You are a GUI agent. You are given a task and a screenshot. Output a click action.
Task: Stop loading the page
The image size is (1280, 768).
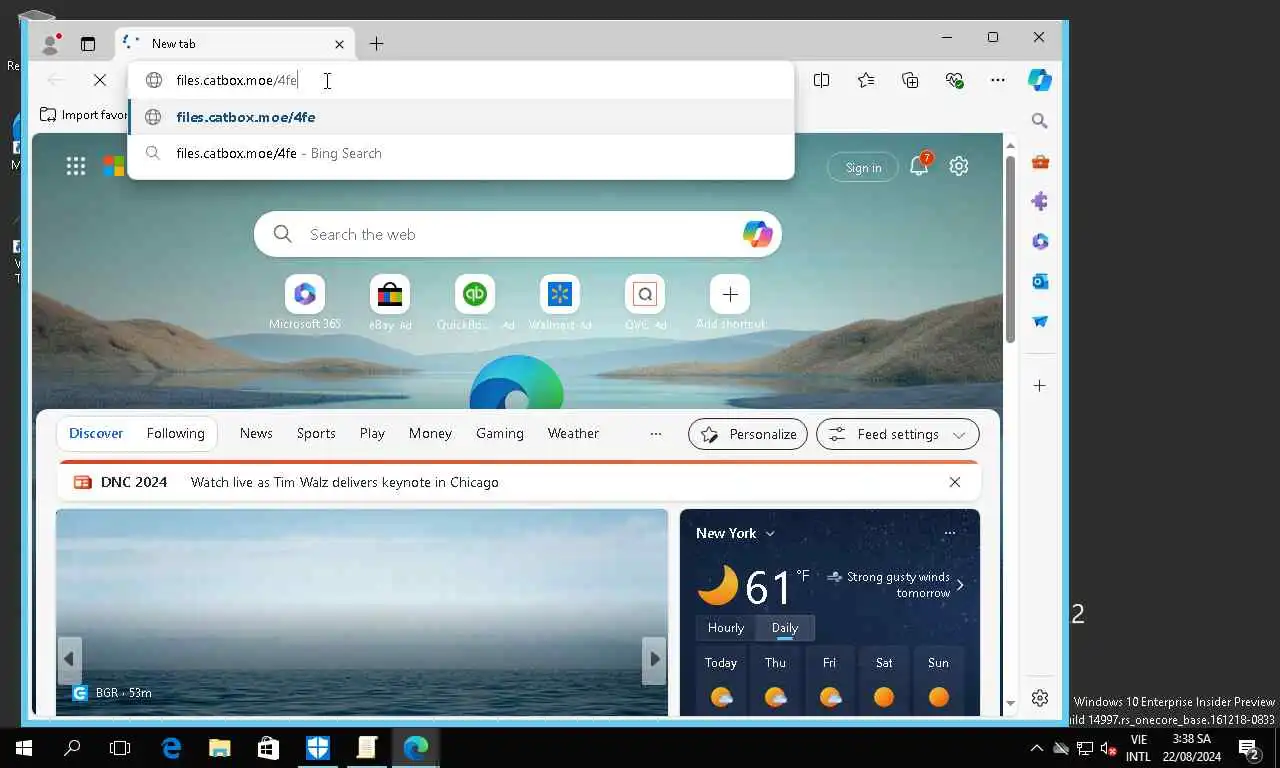tap(99, 80)
